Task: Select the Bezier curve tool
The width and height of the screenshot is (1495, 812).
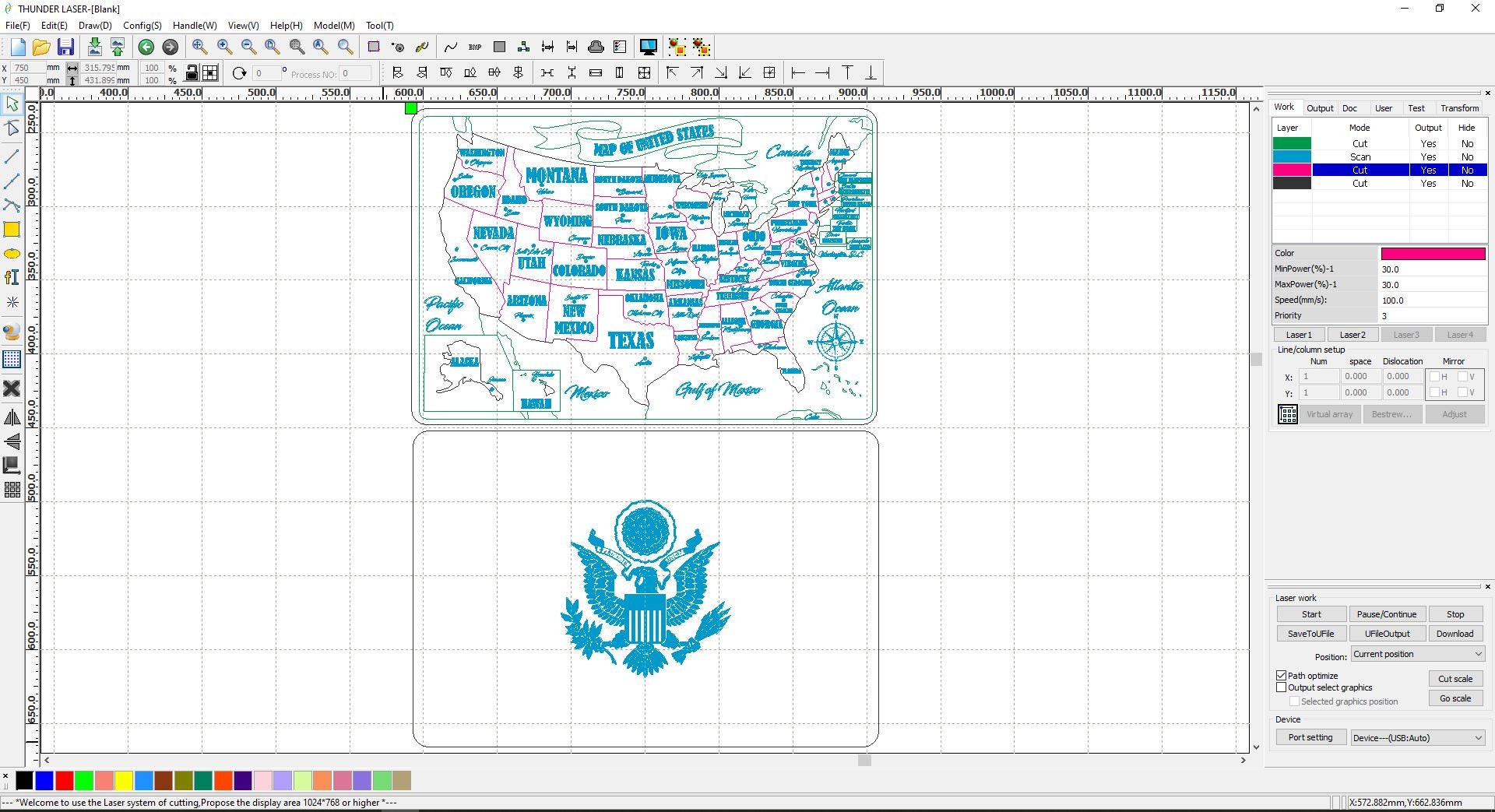Action: pyautogui.click(x=12, y=205)
